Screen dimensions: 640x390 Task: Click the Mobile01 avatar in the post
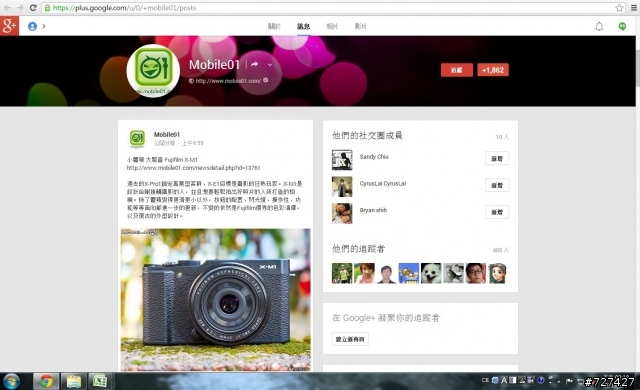pyautogui.click(x=137, y=139)
